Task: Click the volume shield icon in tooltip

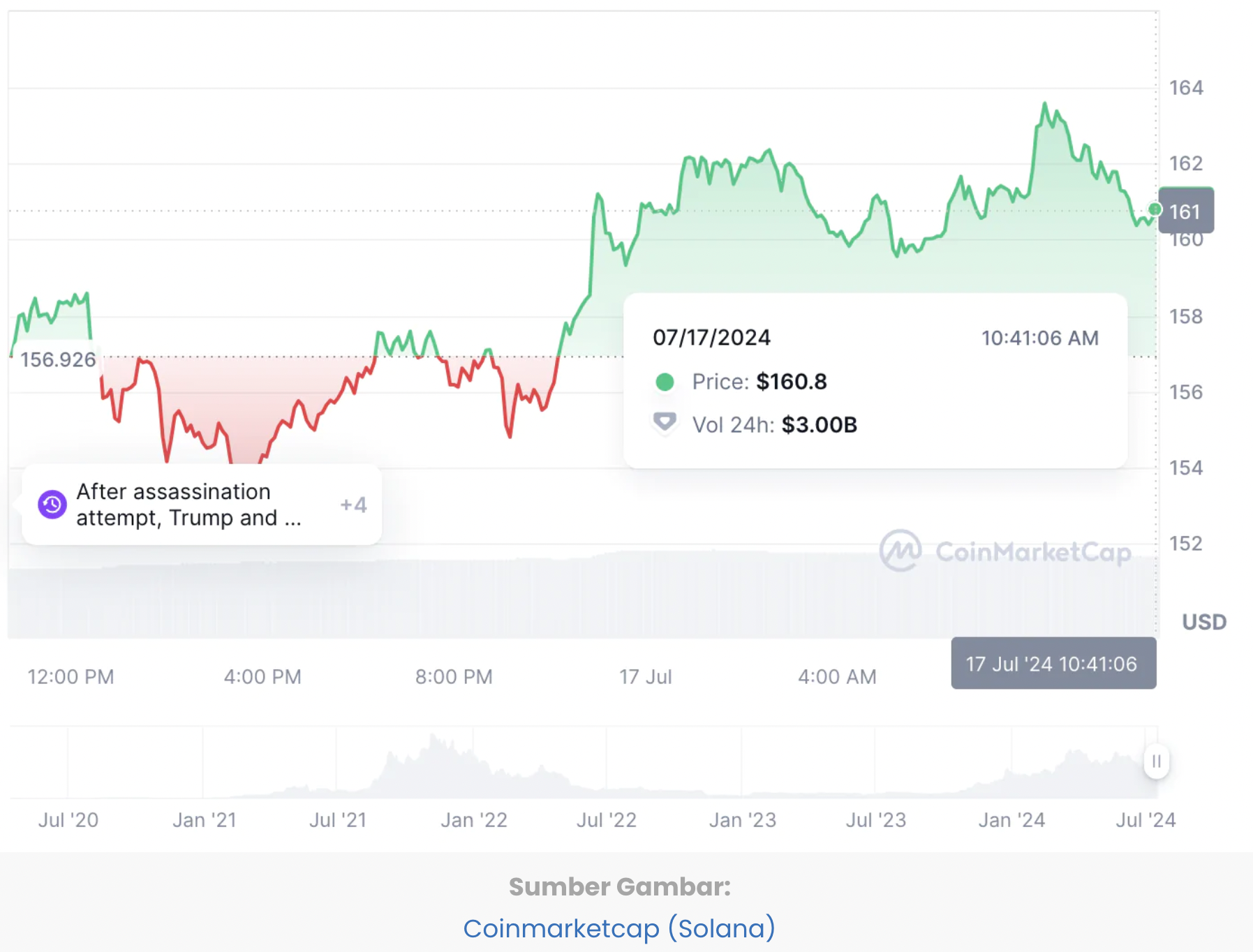Action: 665,422
